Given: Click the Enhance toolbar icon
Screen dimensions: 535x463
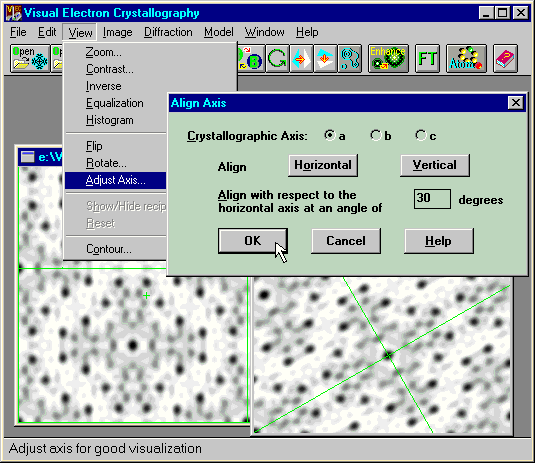Looking at the screenshot, I should pyautogui.click(x=388, y=58).
